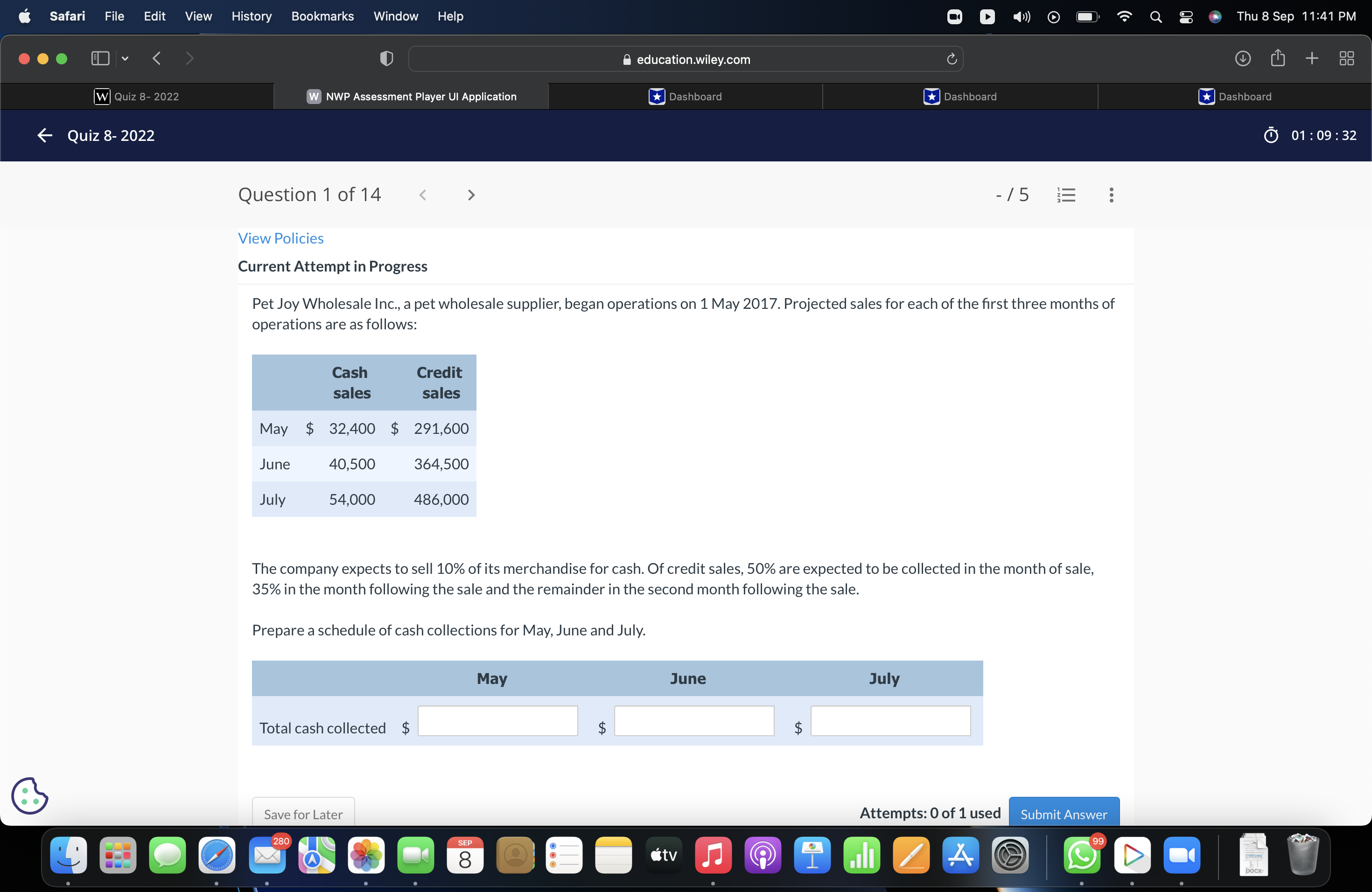1372x892 pixels.
Task: Open the question list outline icon
Action: (x=1066, y=195)
